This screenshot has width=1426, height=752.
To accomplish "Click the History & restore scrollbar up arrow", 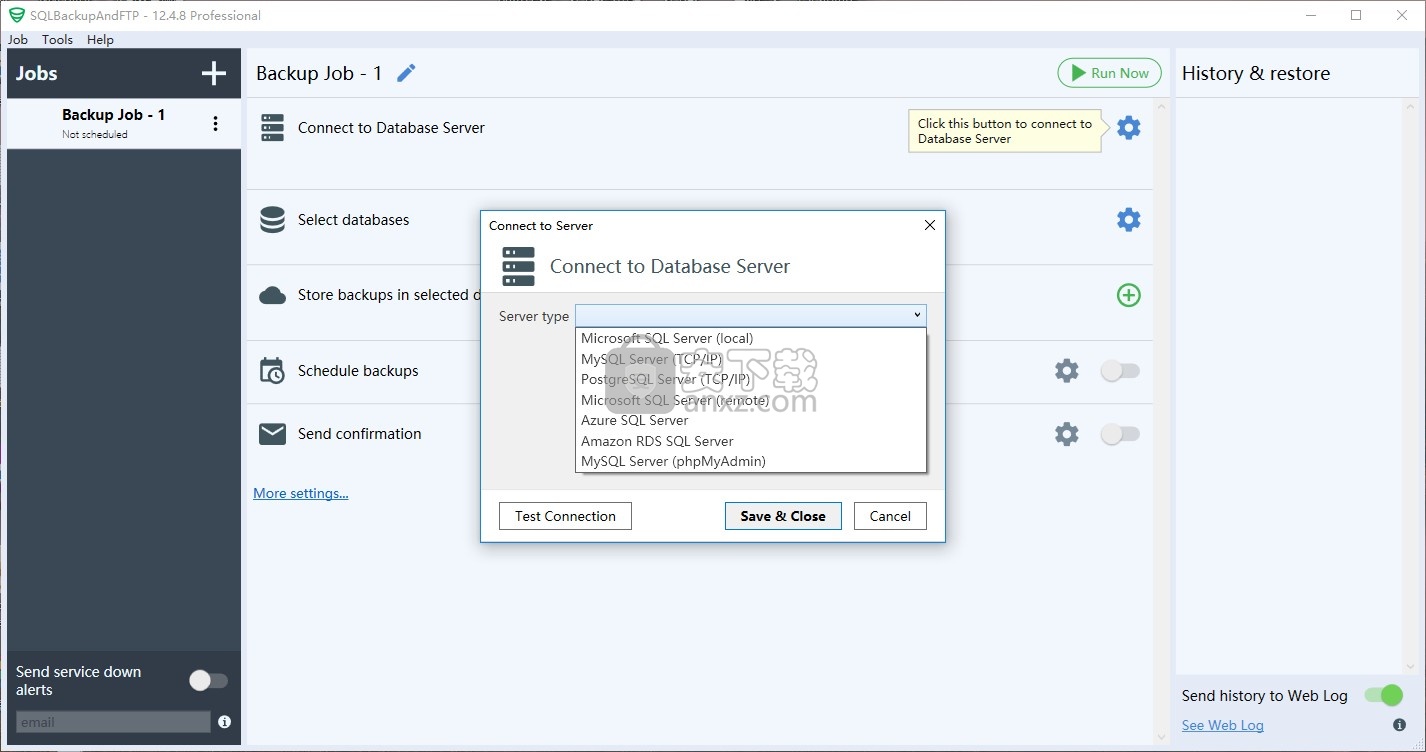I will pyautogui.click(x=1412, y=106).
